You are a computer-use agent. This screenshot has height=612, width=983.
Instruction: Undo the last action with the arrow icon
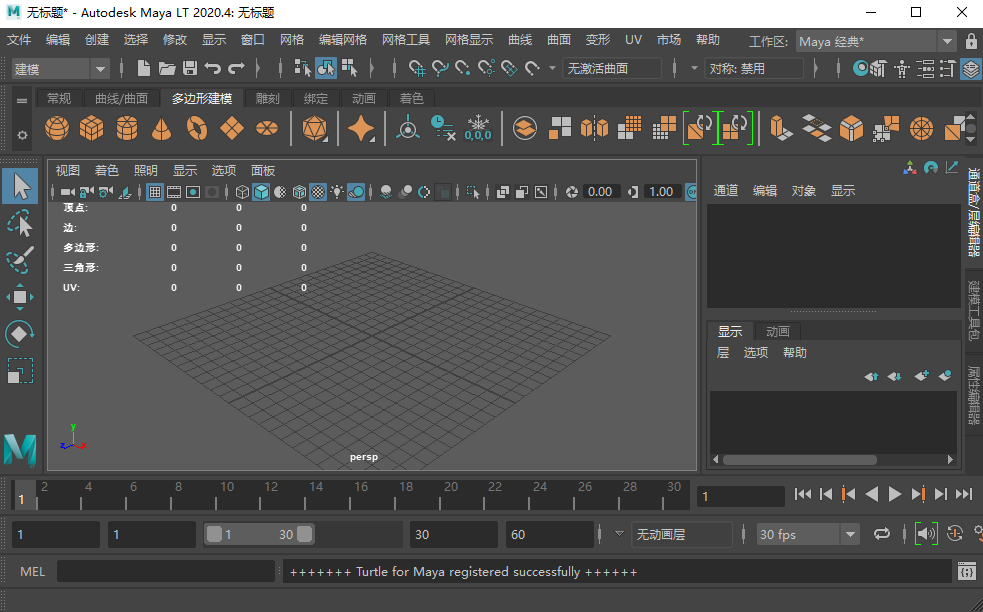213,68
